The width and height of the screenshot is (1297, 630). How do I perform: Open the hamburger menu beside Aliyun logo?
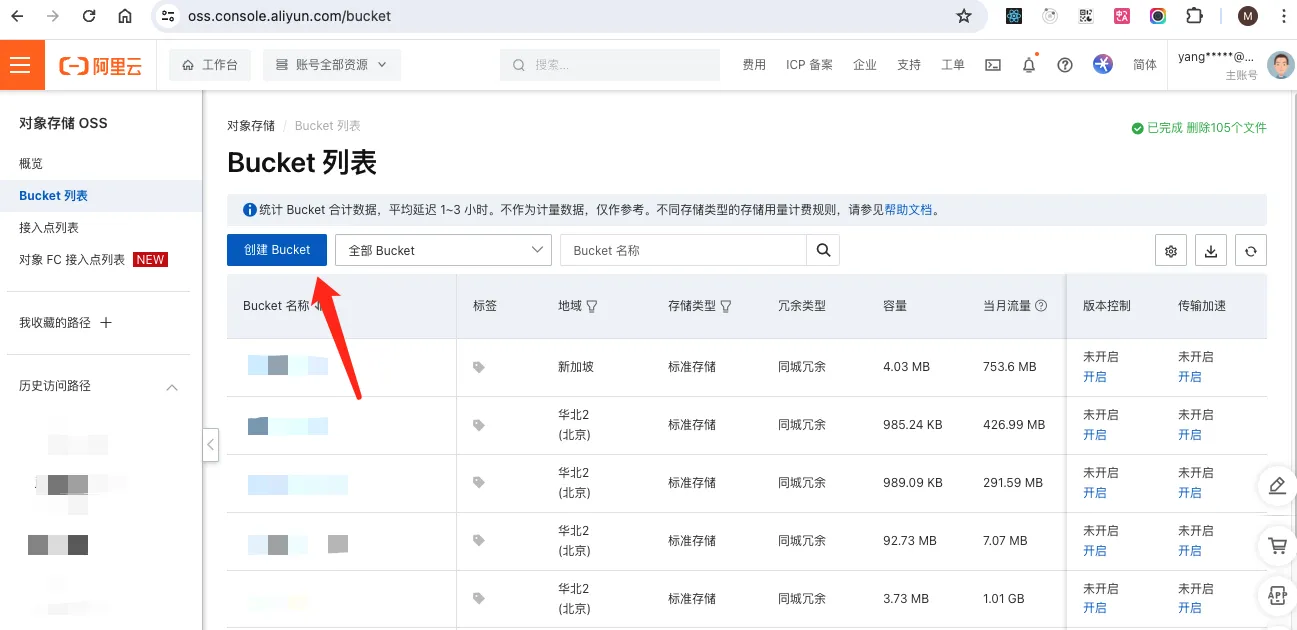(x=22, y=65)
